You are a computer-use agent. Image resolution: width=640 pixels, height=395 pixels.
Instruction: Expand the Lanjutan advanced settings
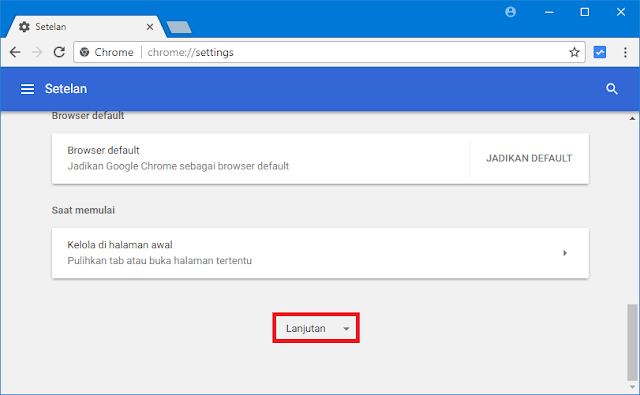coord(316,328)
